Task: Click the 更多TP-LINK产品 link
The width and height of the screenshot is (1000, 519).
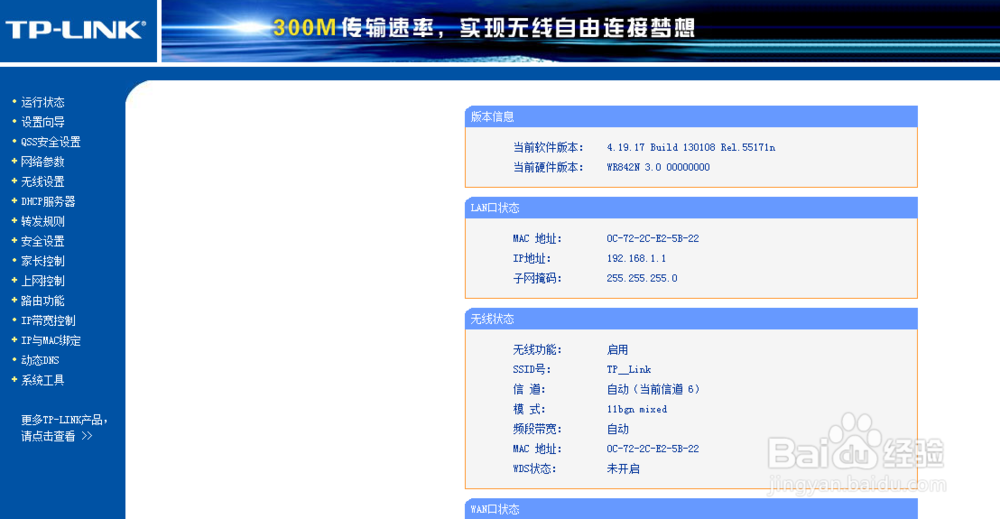Action: [x=64, y=420]
